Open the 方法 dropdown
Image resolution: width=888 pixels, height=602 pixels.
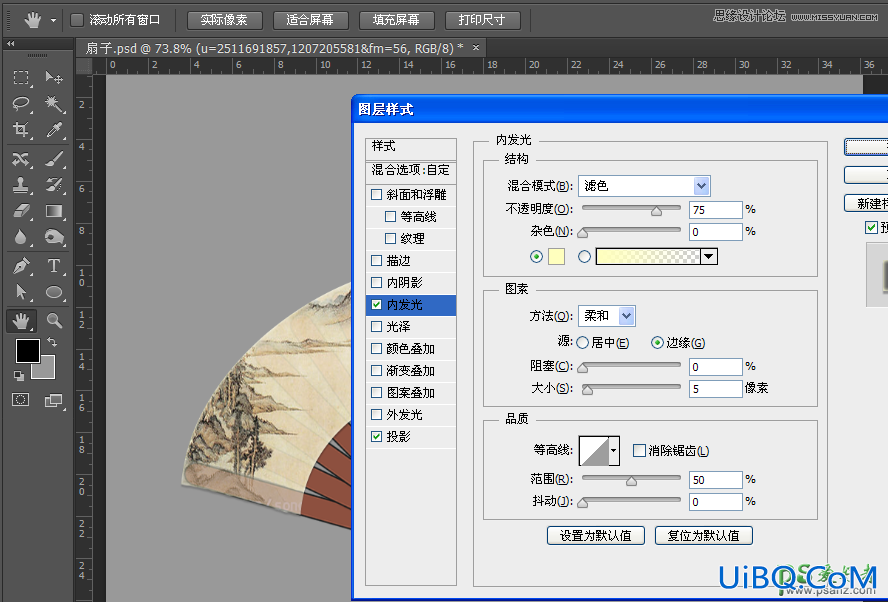[607, 316]
